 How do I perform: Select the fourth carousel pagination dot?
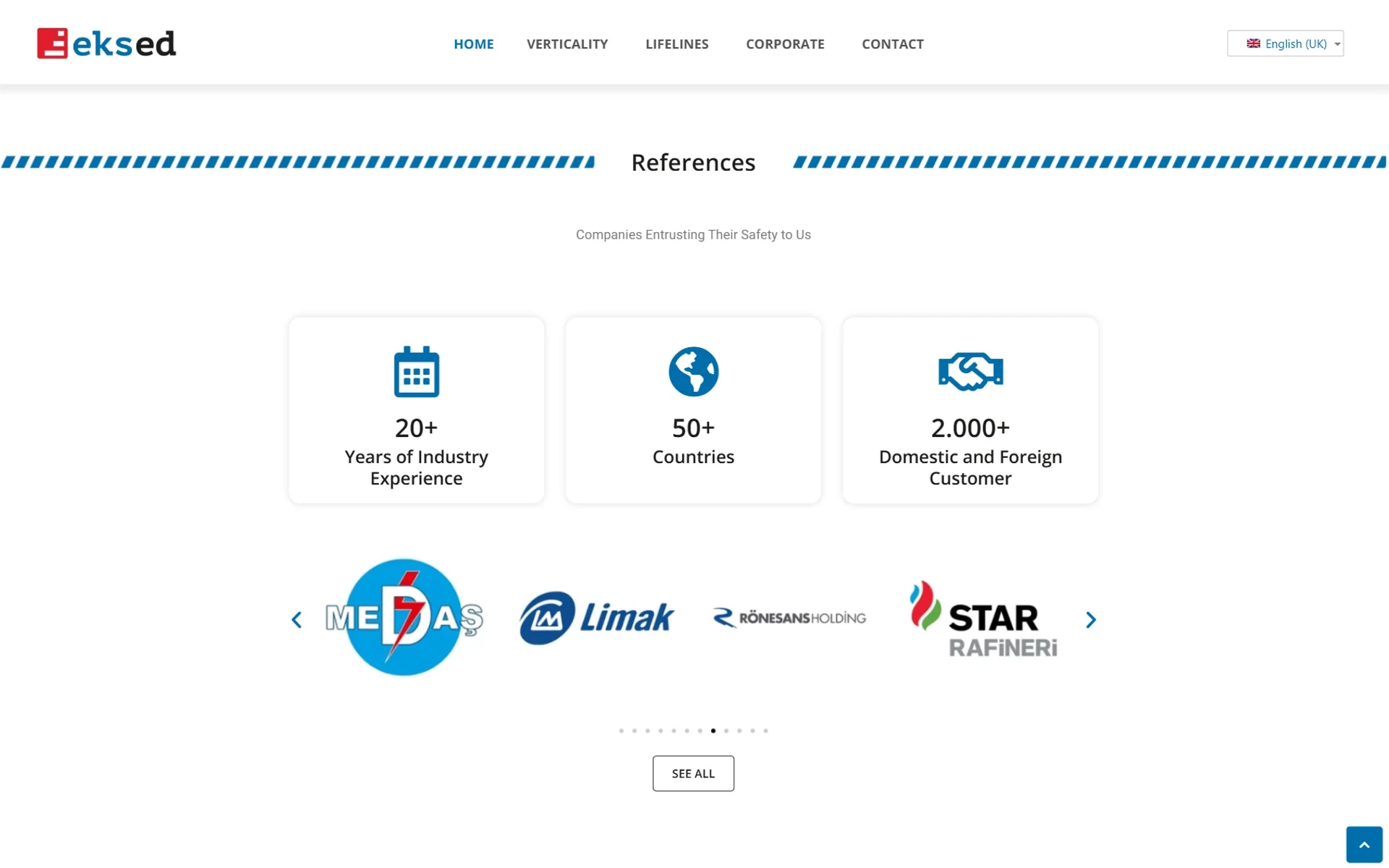[660, 731]
